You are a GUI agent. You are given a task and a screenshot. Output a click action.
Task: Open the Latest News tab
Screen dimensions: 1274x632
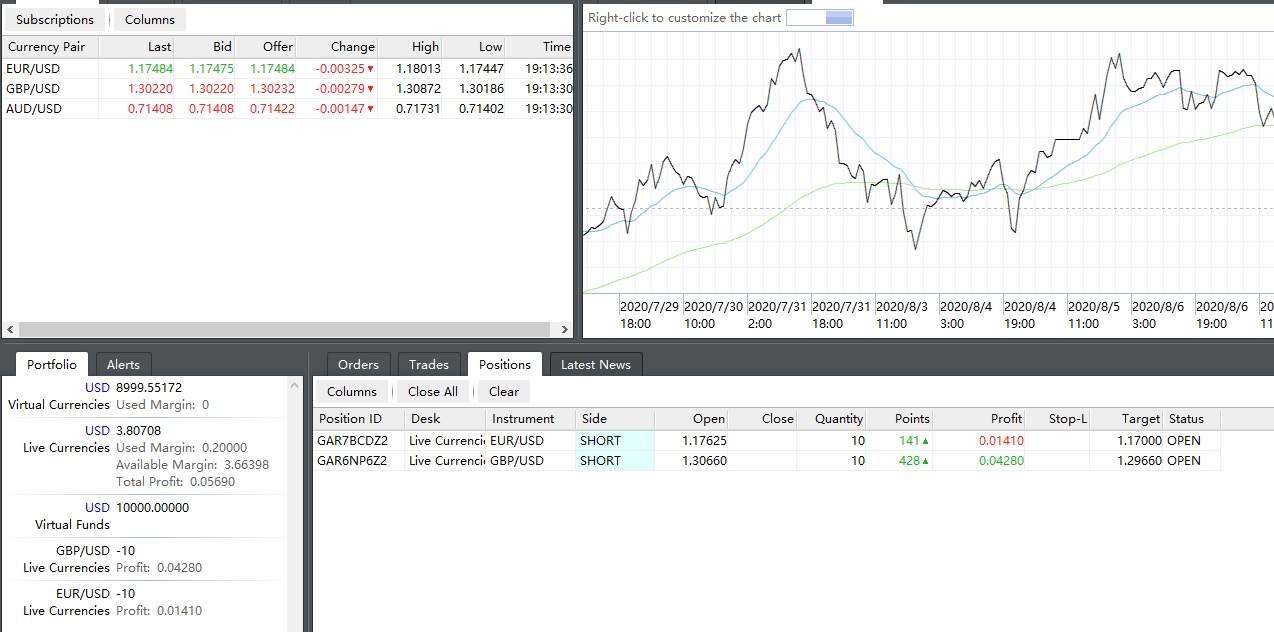click(596, 364)
